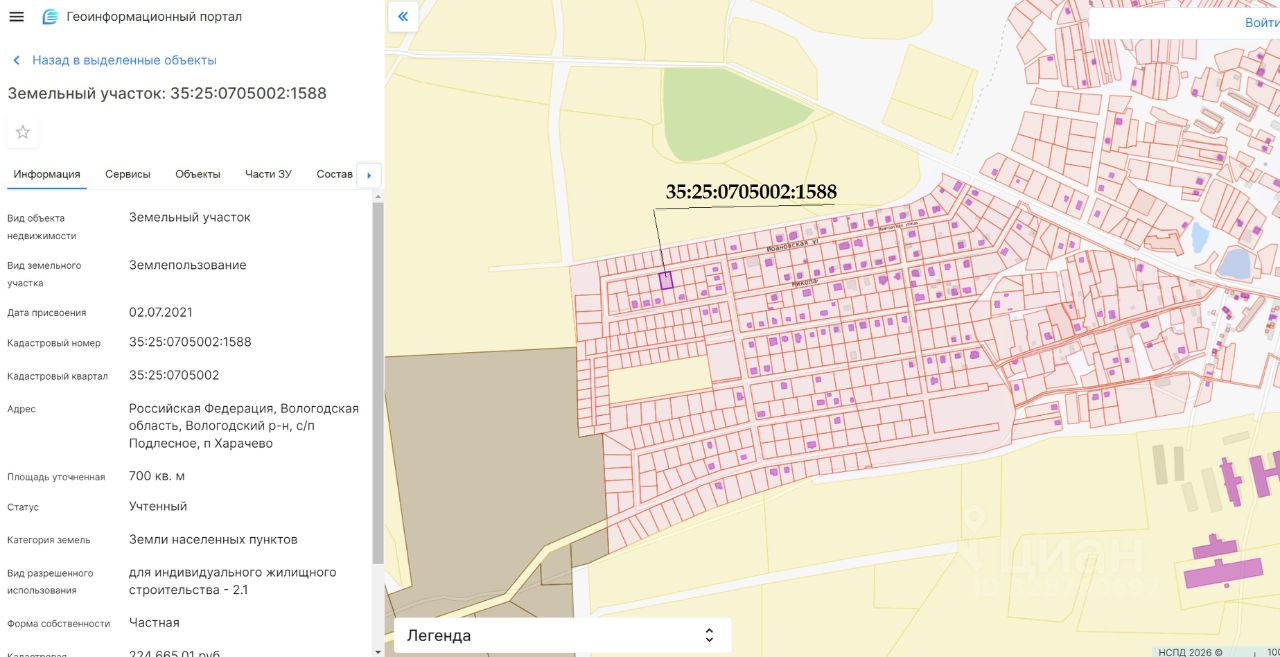The width and height of the screenshot is (1280, 657).
Task: Switch to the Сервисы tab
Action: point(128,174)
